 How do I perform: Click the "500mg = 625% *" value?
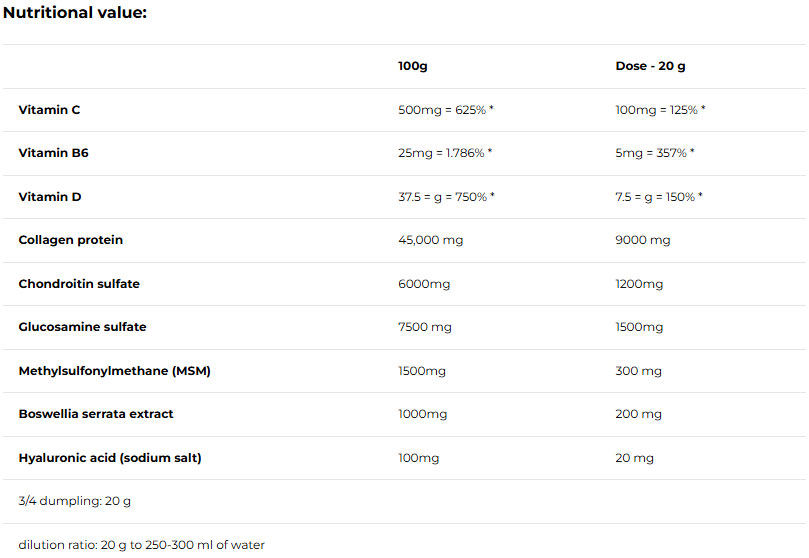(445, 110)
